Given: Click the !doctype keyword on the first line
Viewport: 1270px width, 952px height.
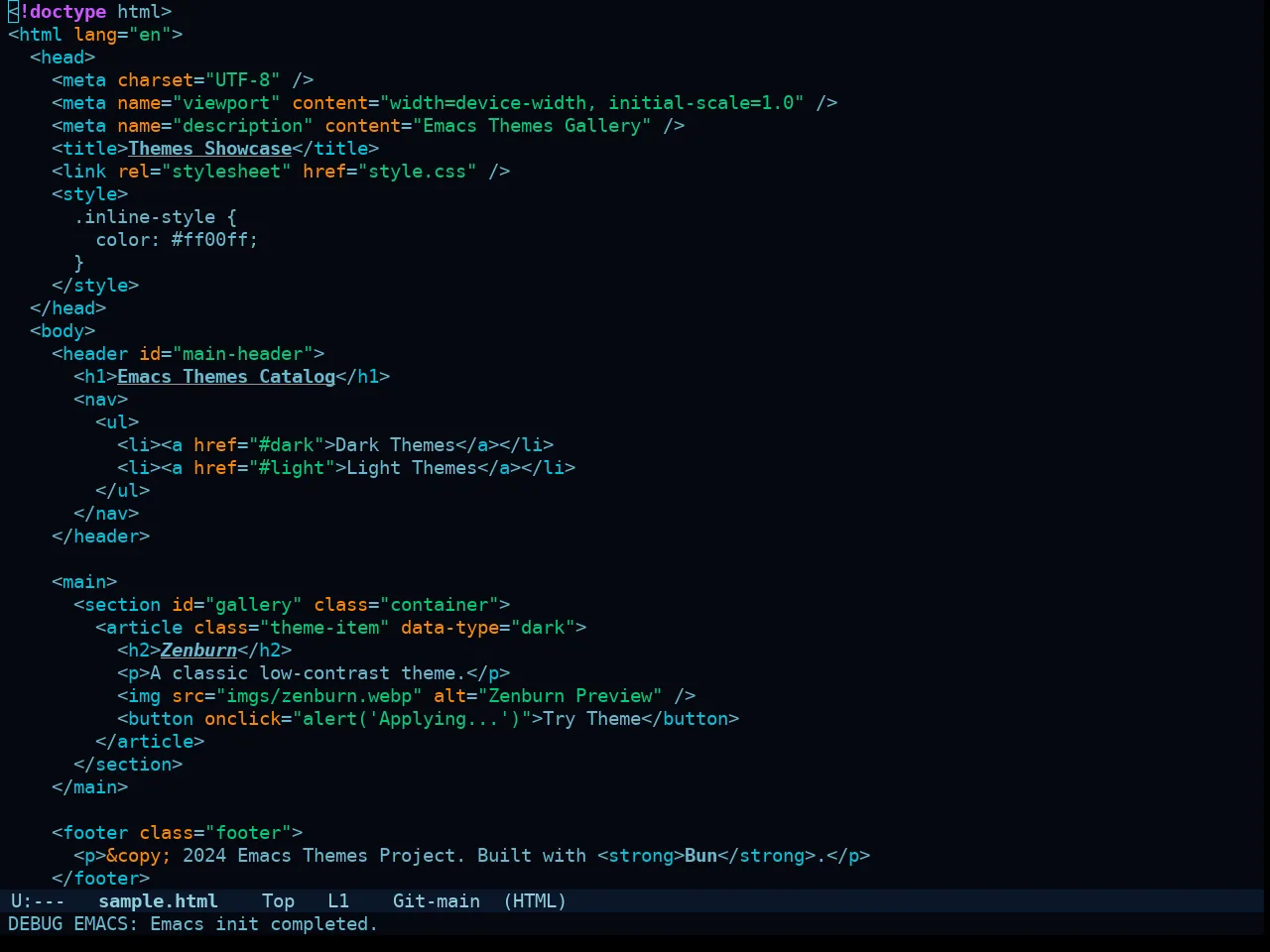Looking at the screenshot, I should [63, 12].
